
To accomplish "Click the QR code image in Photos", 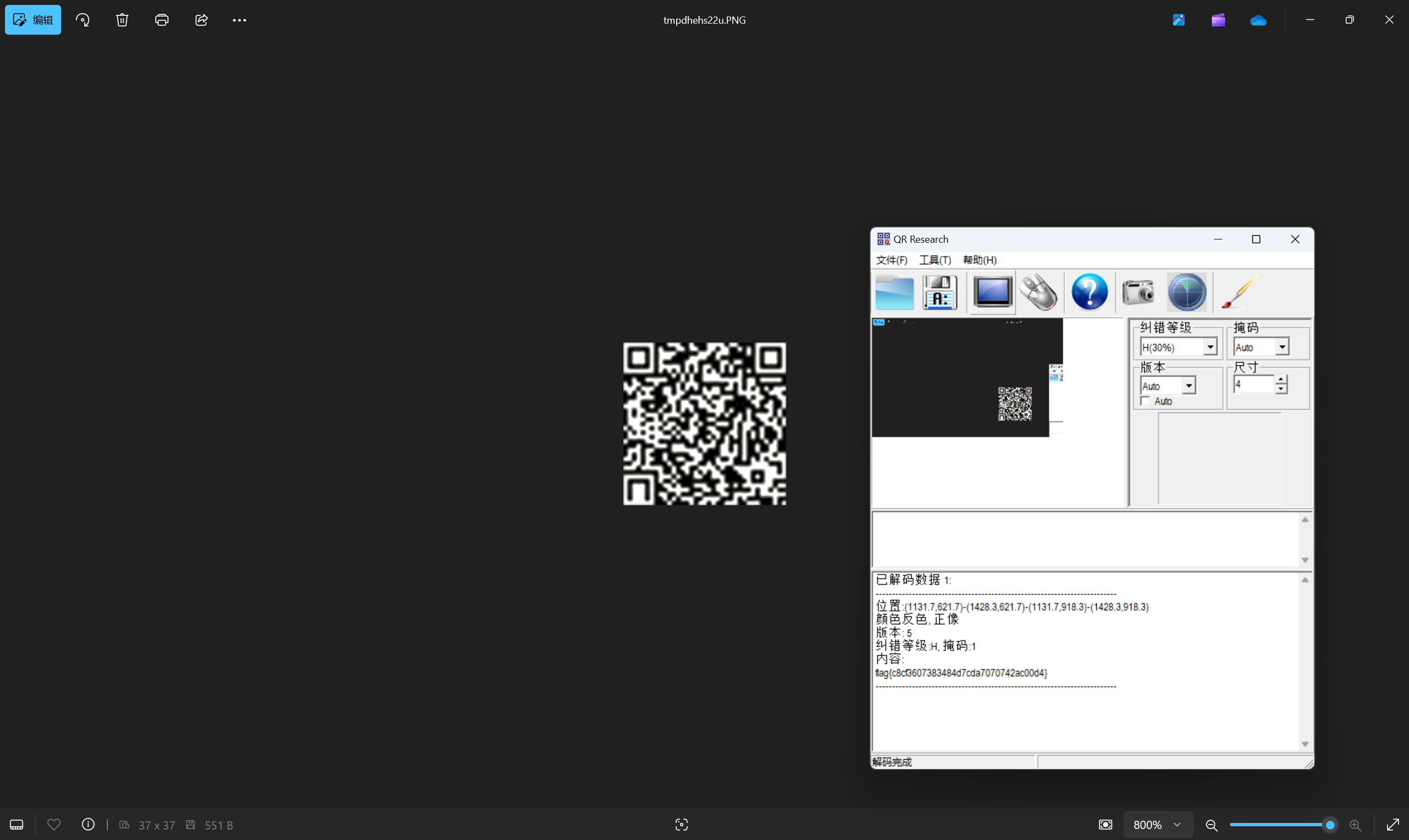I will click(x=705, y=423).
